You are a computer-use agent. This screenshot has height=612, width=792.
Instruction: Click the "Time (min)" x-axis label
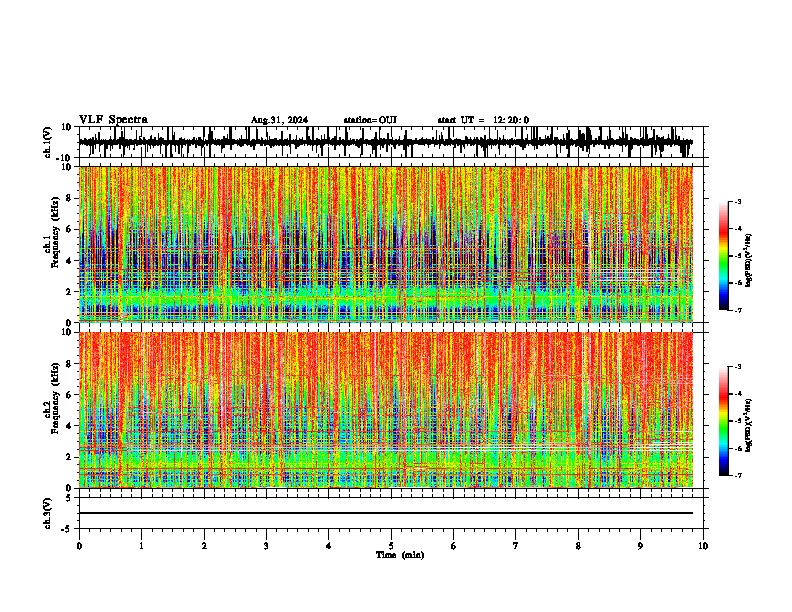(400, 555)
